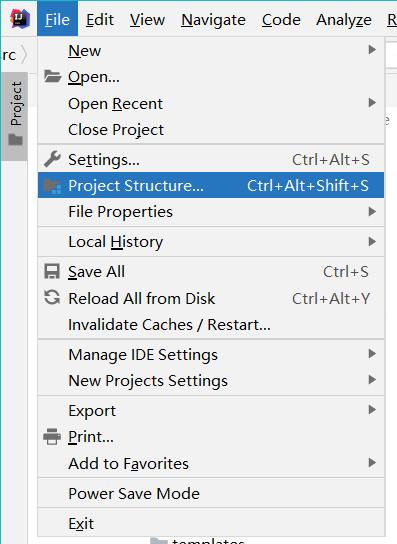
Task: Open the Edit menu
Action: pyautogui.click(x=100, y=19)
